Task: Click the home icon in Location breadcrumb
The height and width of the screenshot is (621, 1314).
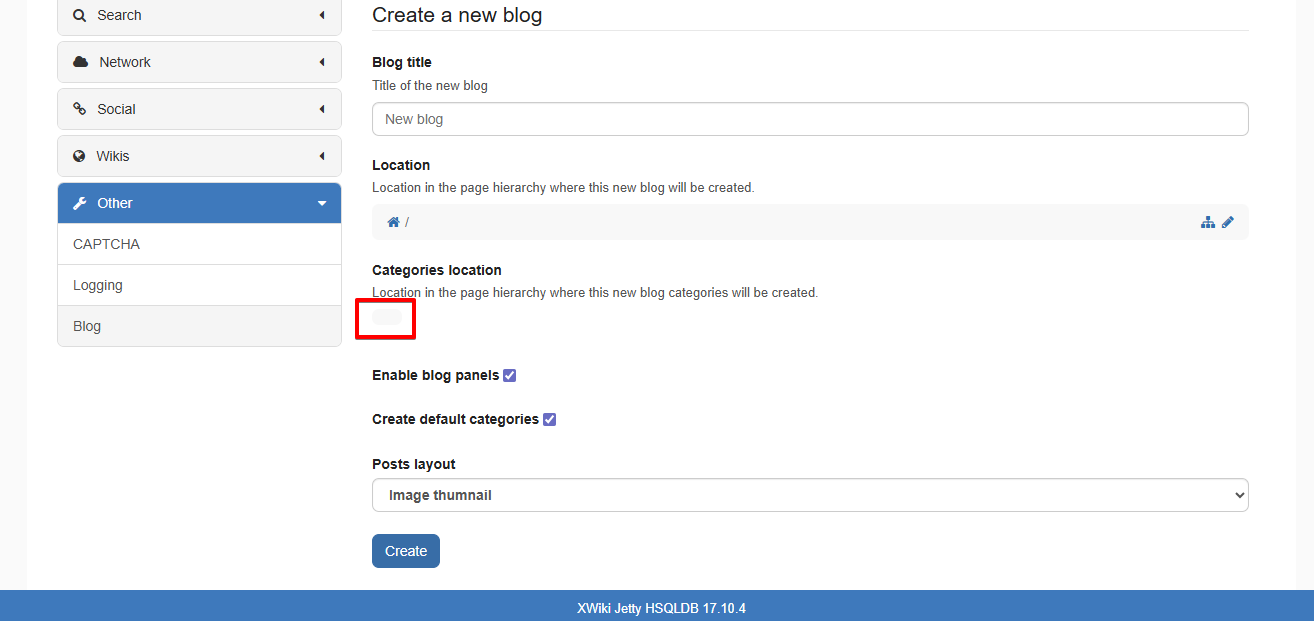Action: coord(393,222)
